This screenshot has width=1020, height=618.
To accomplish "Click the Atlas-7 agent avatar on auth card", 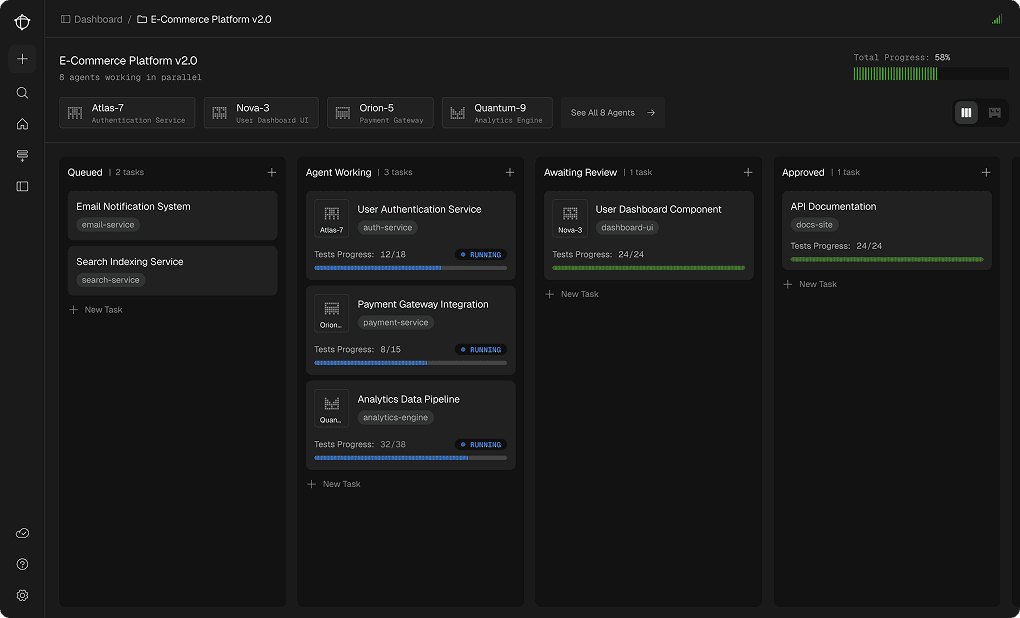I will point(332,217).
